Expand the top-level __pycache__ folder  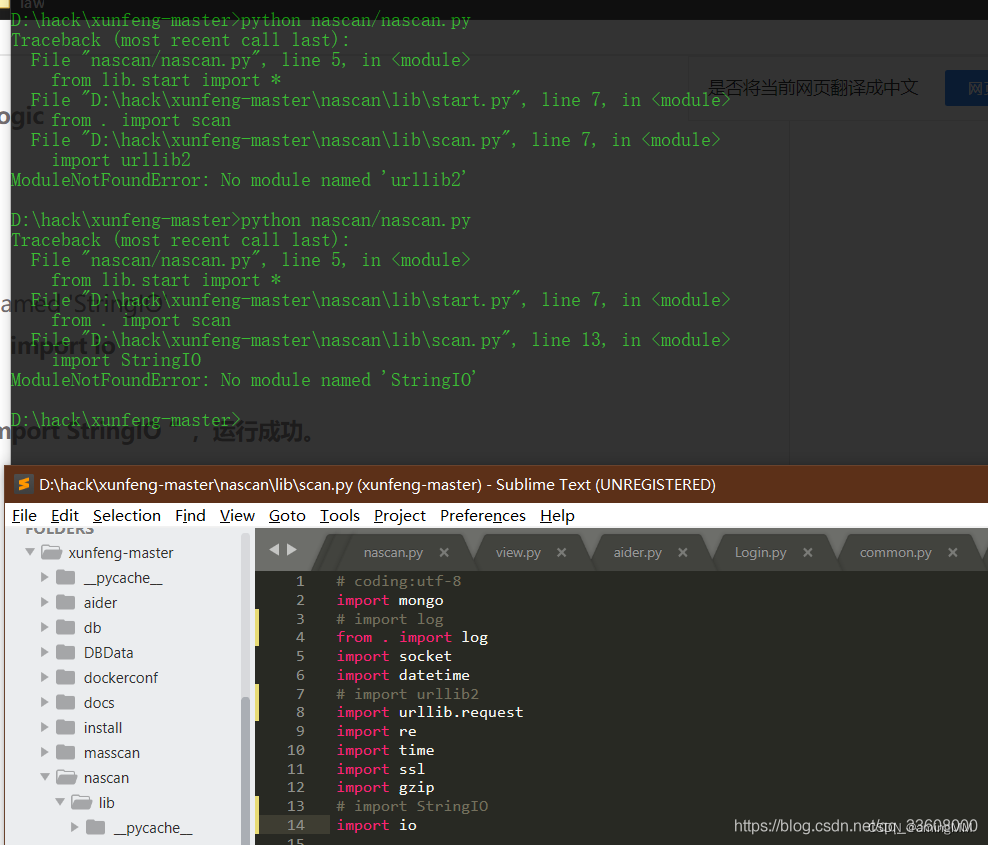point(45,577)
